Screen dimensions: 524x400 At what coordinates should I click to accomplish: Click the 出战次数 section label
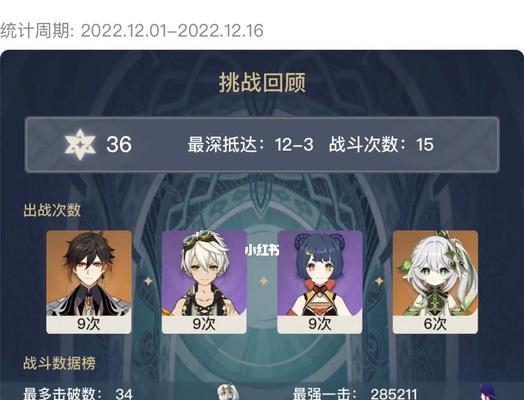[52, 210]
